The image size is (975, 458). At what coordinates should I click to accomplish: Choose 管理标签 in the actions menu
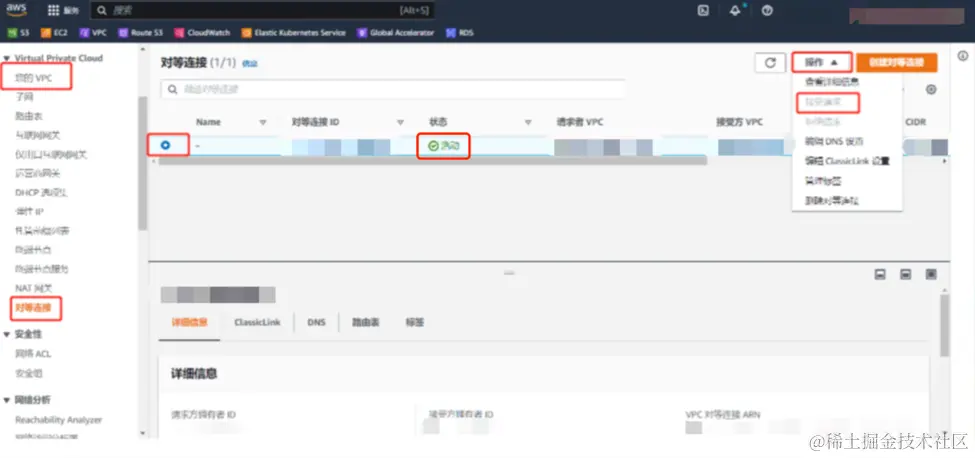pos(823,181)
